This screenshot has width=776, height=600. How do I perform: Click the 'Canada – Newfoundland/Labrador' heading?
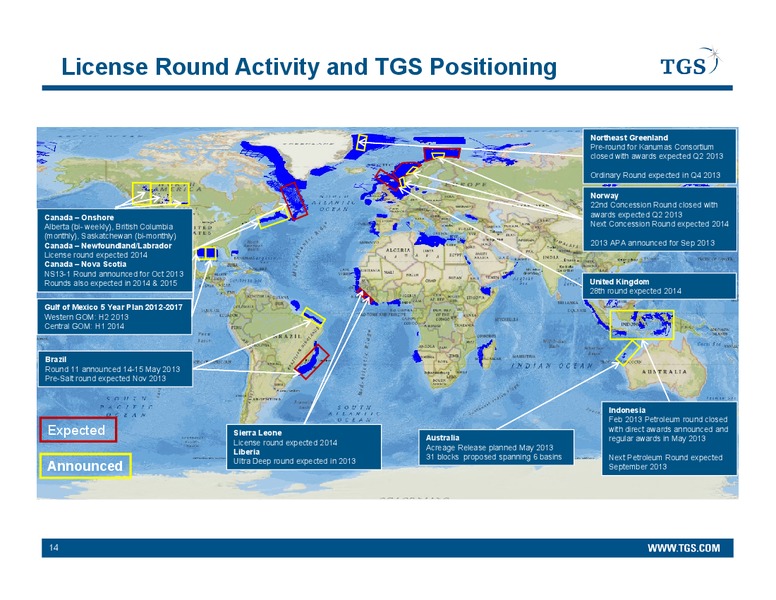[108, 246]
